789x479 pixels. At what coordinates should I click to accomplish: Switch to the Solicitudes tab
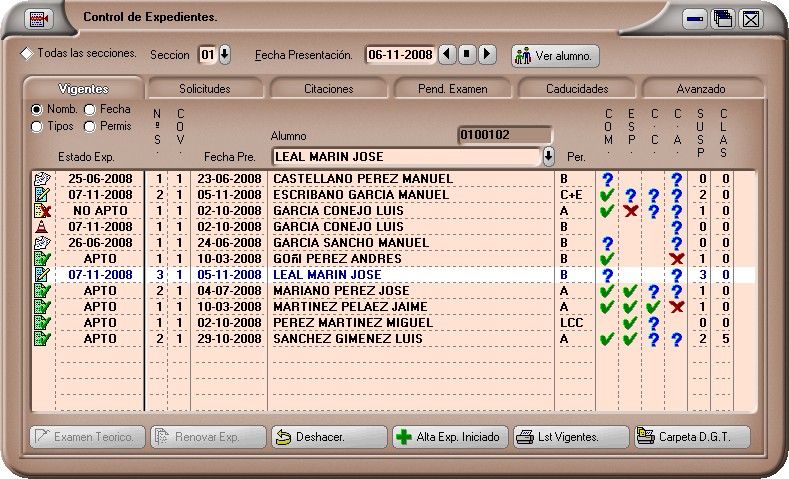pyautogui.click(x=204, y=89)
